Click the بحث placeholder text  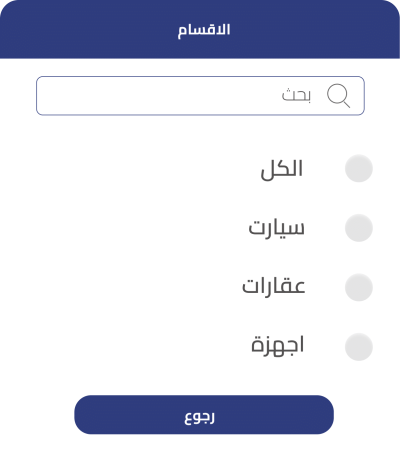tap(296, 95)
